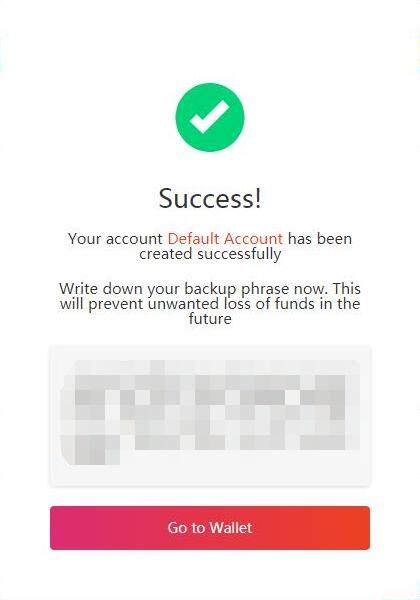This screenshot has height=600, width=420.
Task: Click the top row of the blurred phrase
Action: pyautogui.click(x=210, y=382)
